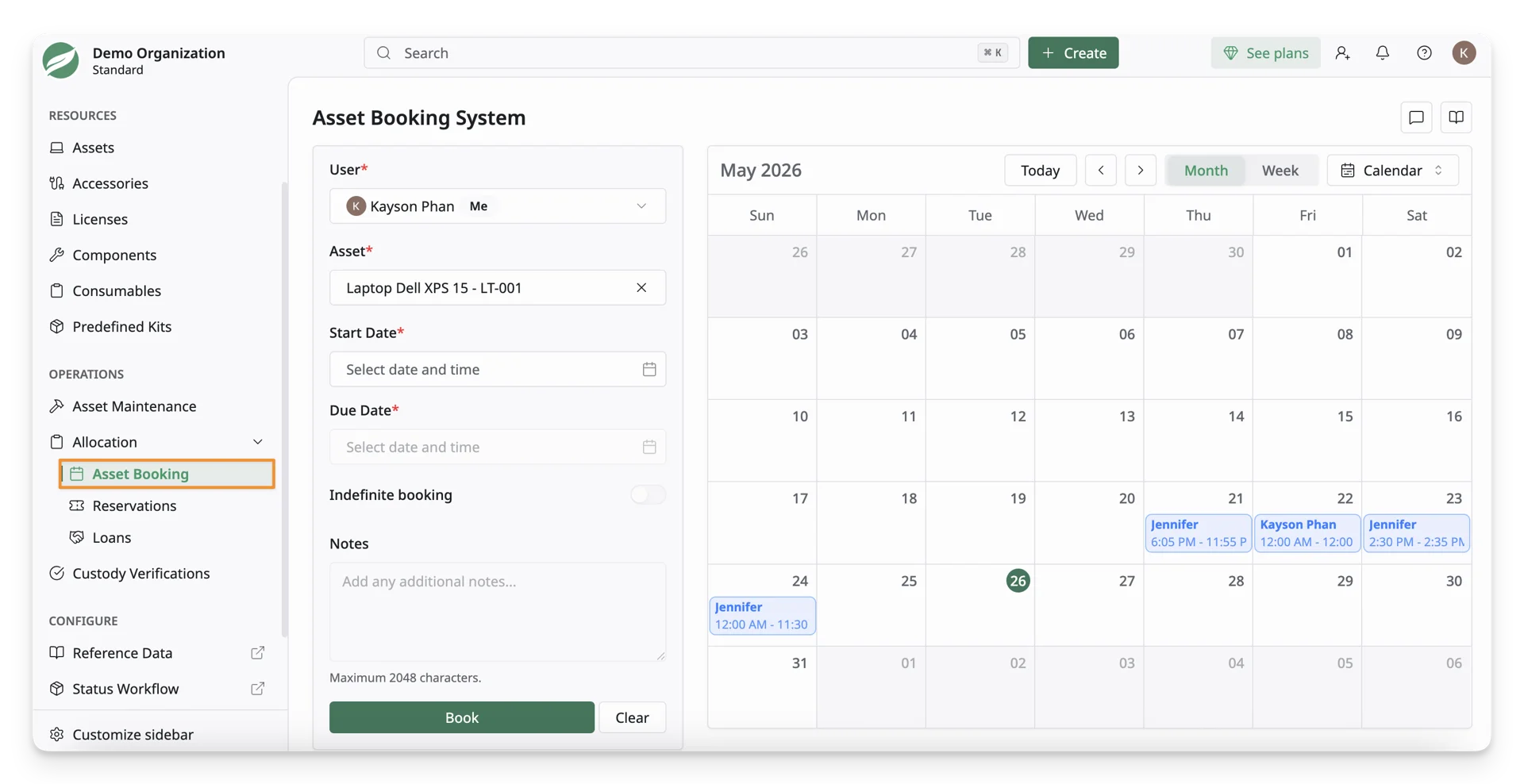Click the Notes text area
The height and width of the screenshot is (784, 1524).
(x=498, y=612)
